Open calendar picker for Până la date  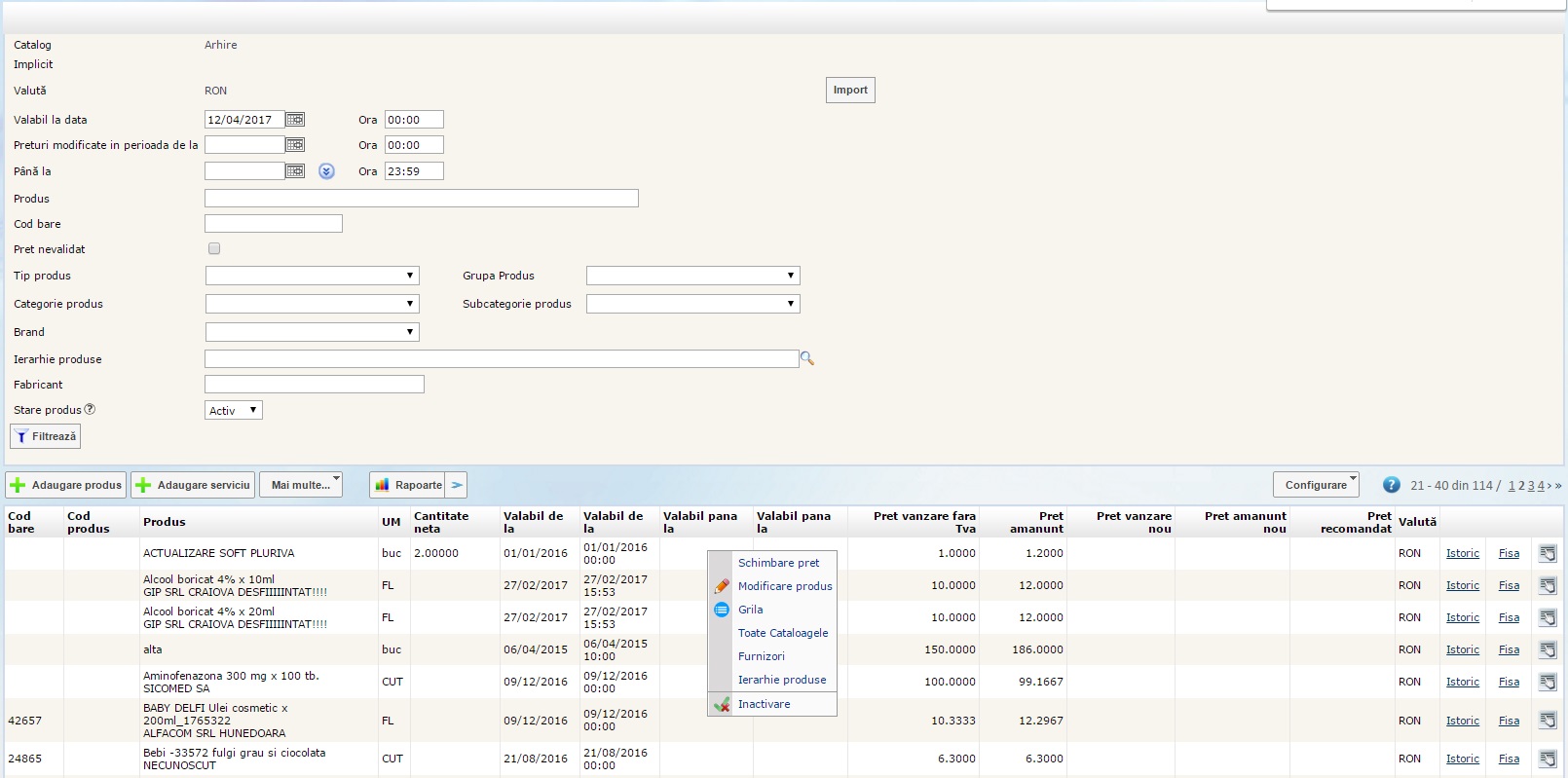click(x=295, y=171)
